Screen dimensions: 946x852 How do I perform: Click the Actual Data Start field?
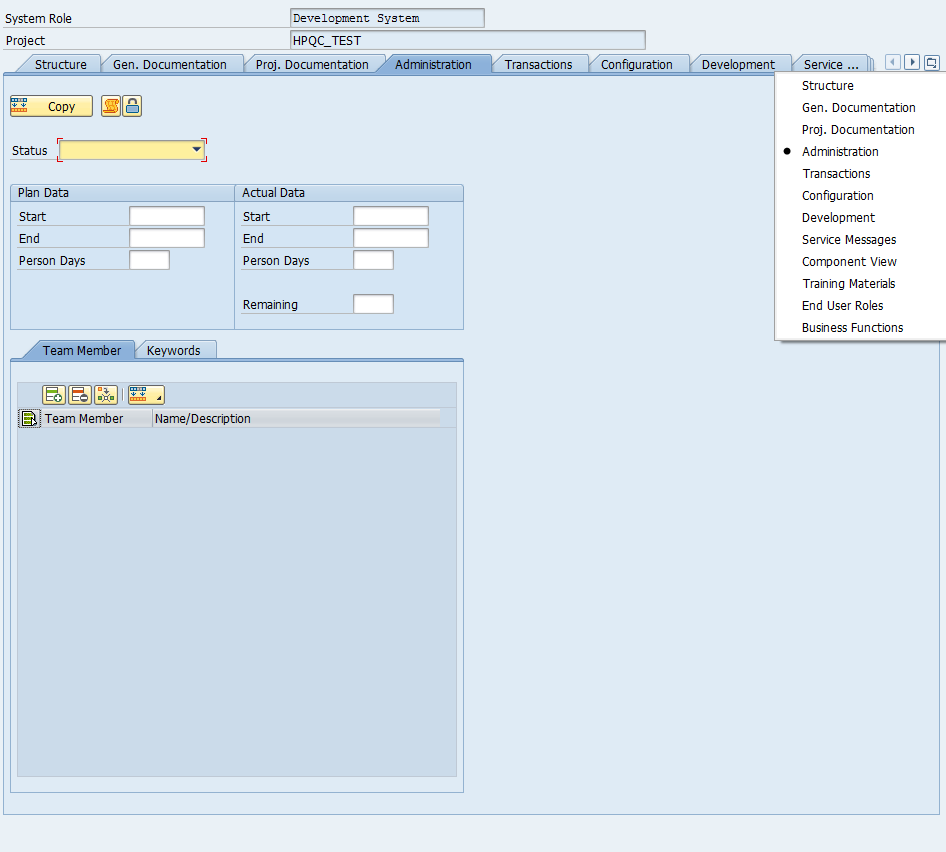[x=391, y=216]
